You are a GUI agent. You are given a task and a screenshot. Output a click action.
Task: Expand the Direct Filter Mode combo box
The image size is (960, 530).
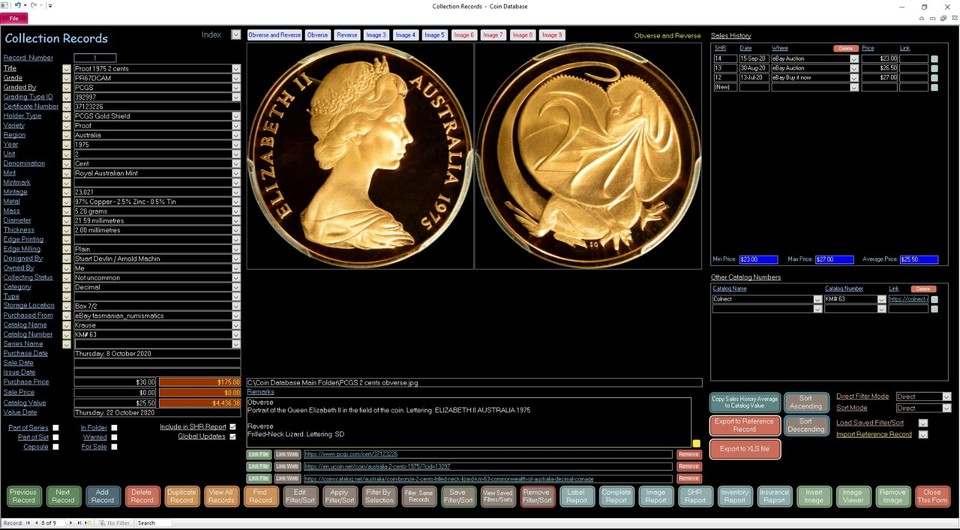[x=947, y=397]
